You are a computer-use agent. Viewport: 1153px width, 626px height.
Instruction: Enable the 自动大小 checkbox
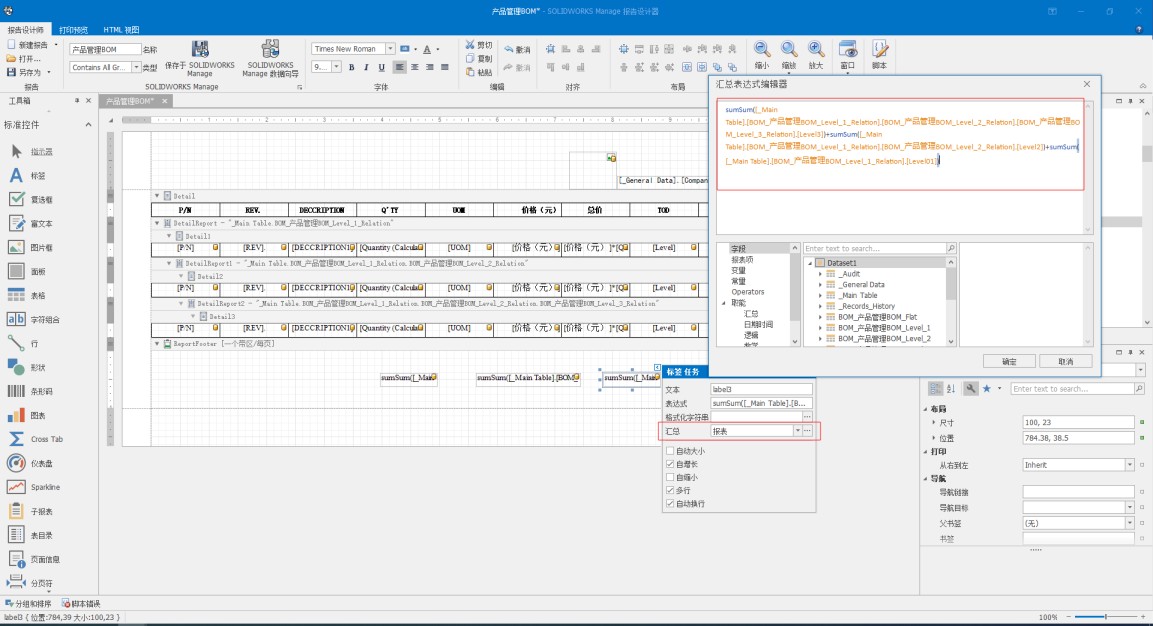[x=670, y=451]
